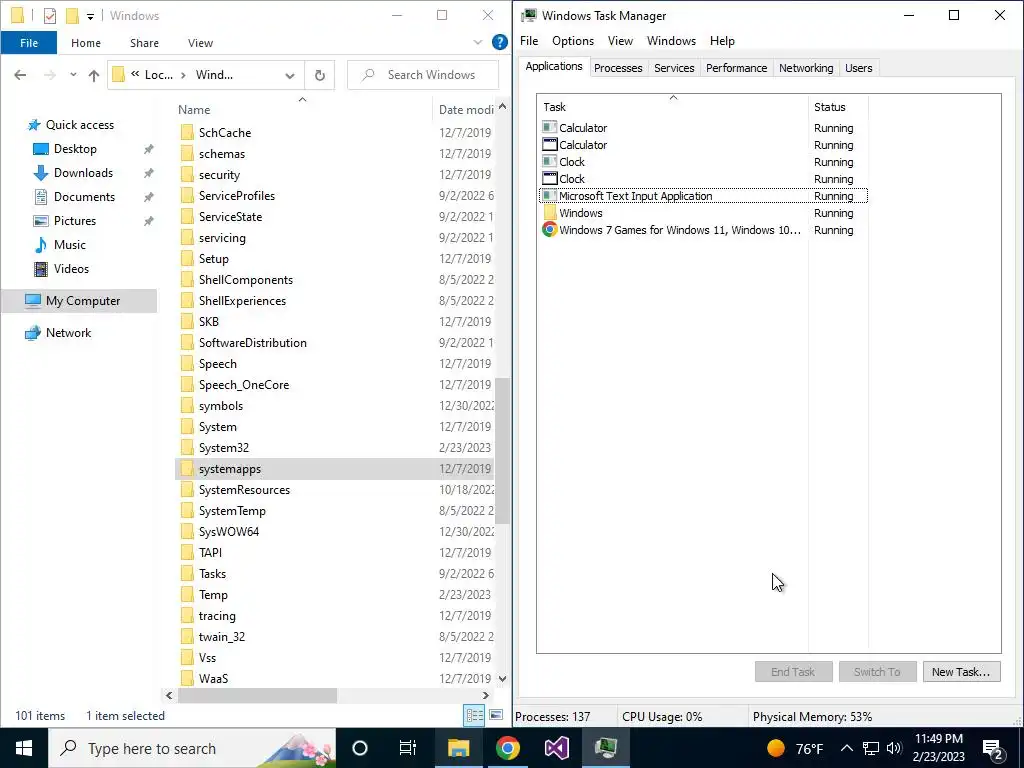1024x768 pixels.
Task: Switch Explorer to details view icon
Action: coord(474,716)
